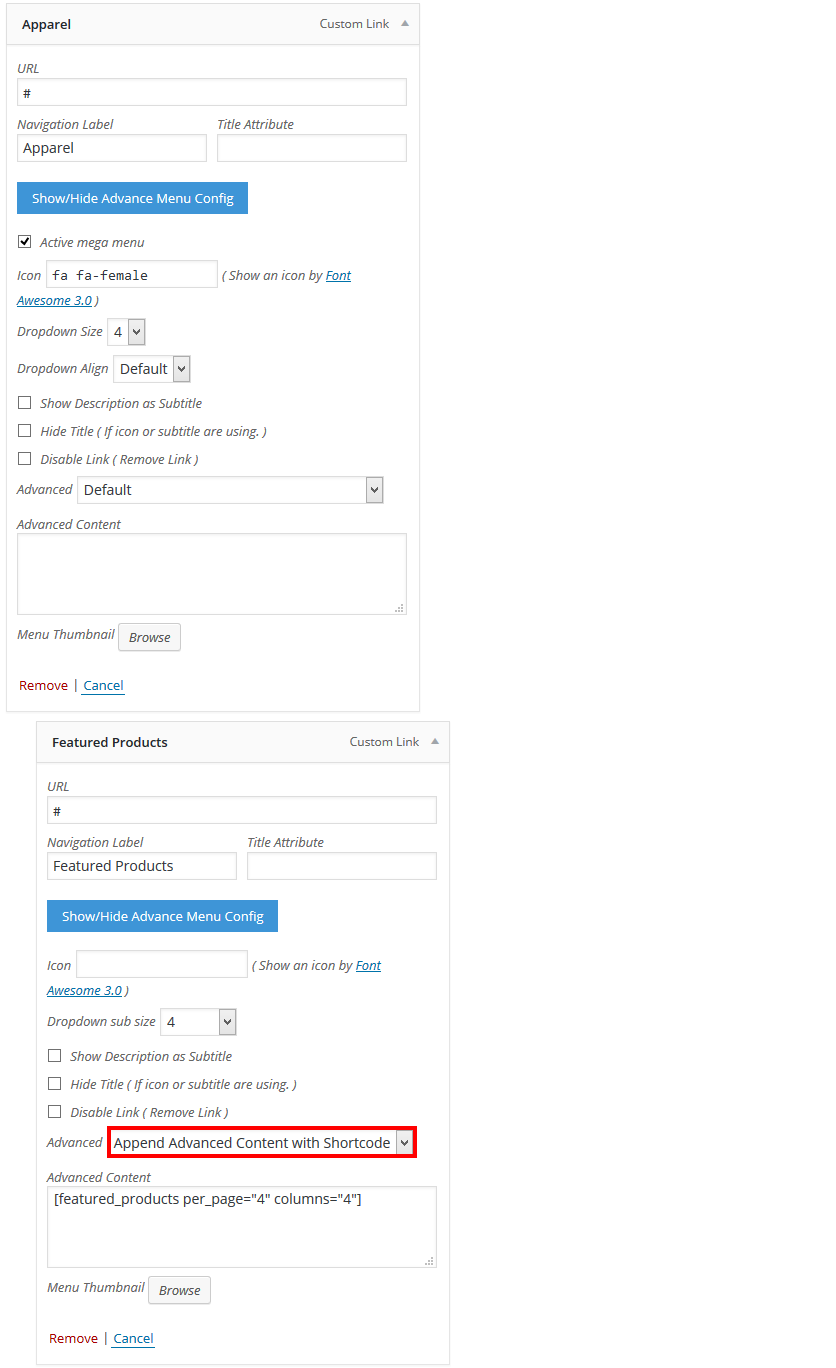Toggle the Active mega menu checkbox
The height and width of the screenshot is (1368, 836).
(25, 241)
